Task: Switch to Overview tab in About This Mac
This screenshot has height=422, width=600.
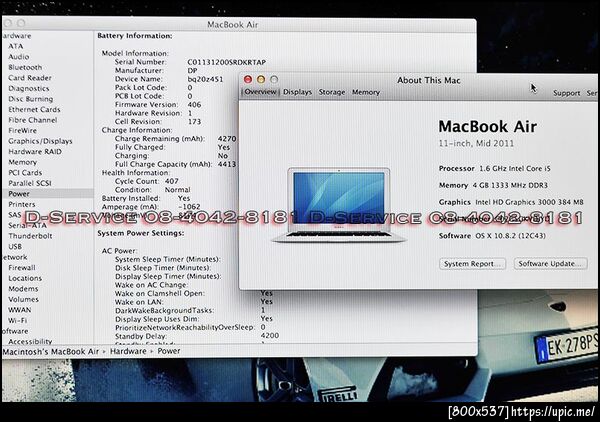Action: [260, 92]
